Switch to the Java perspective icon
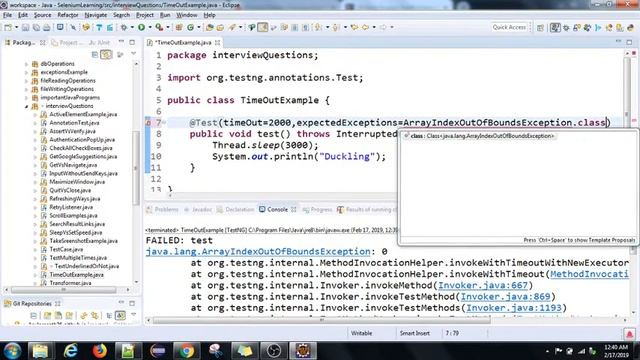Image resolution: width=640 pixels, height=360 pixels. point(555,28)
